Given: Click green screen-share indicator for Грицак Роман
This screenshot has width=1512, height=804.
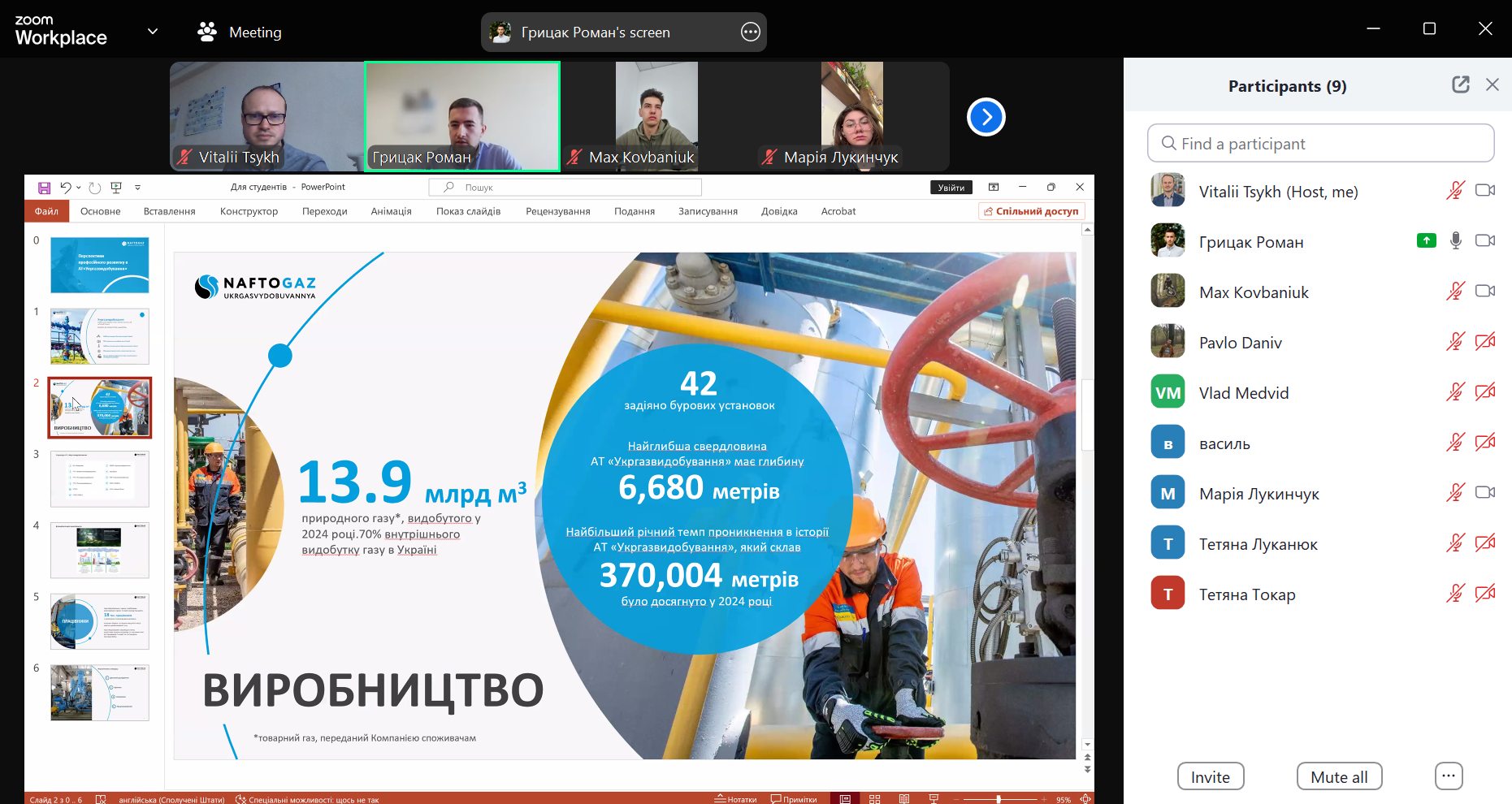Looking at the screenshot, I should 1426,240.
